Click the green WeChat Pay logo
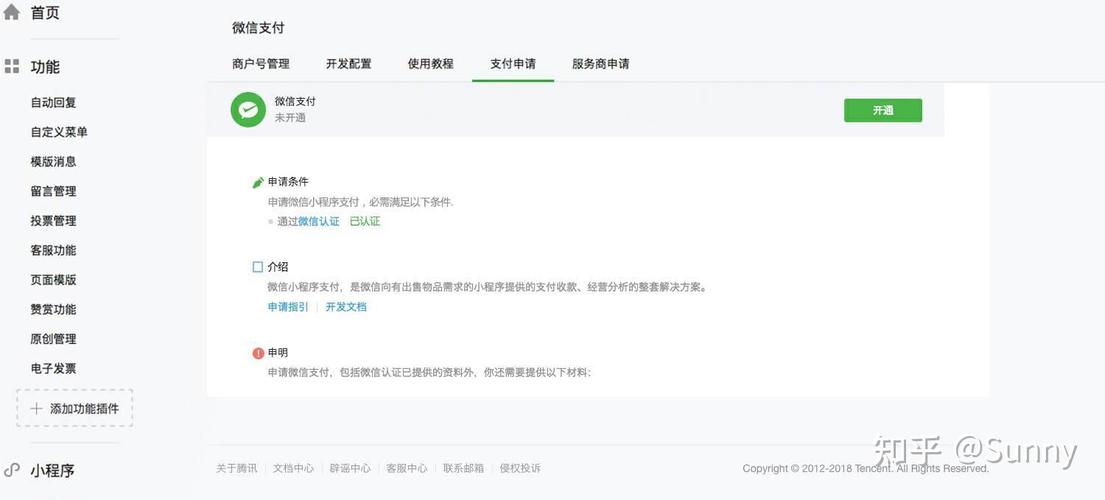1105x500 pixels. [x=248, y=110]
